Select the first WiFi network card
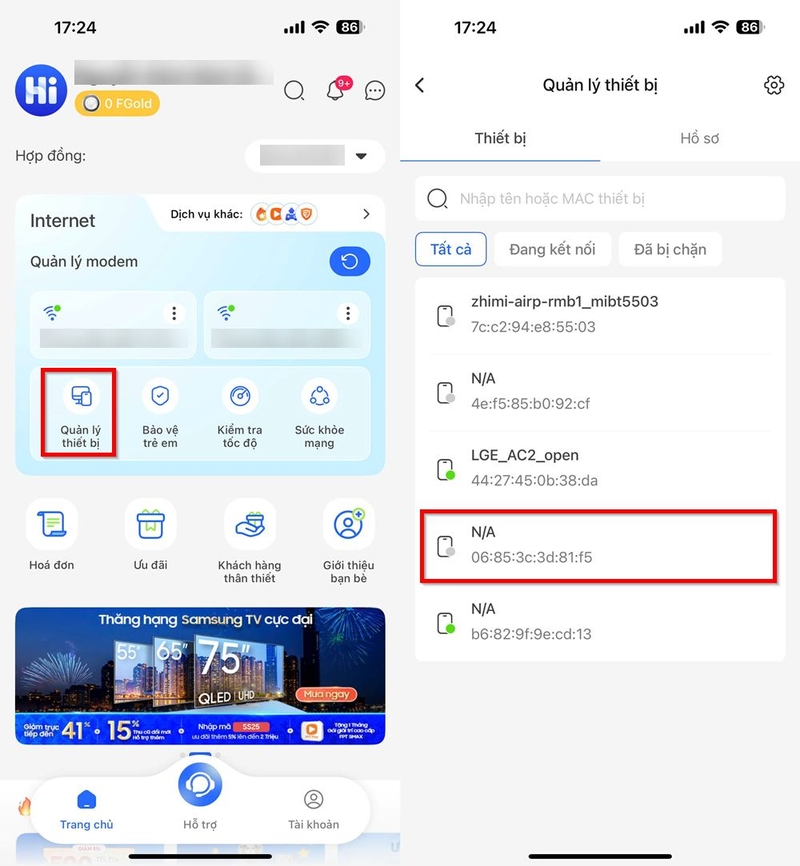This screenshot has height=866, width=800. click(113, 325)
